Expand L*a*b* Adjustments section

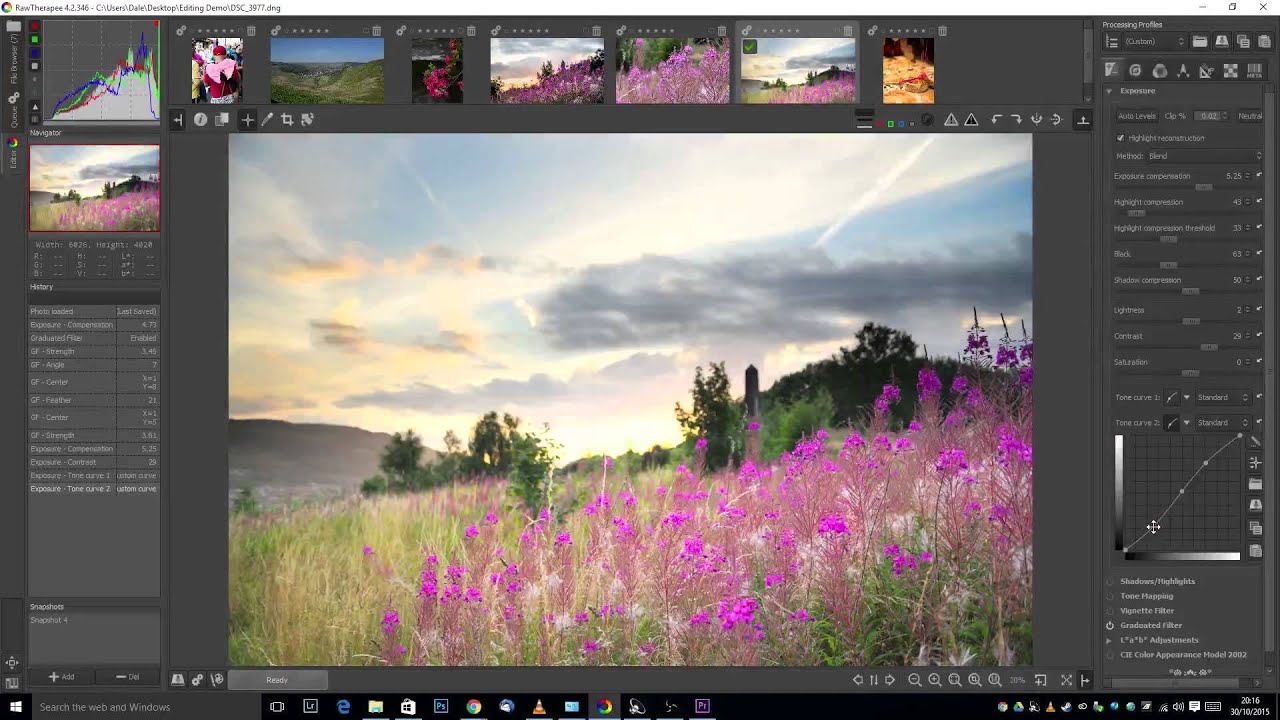1109,640
